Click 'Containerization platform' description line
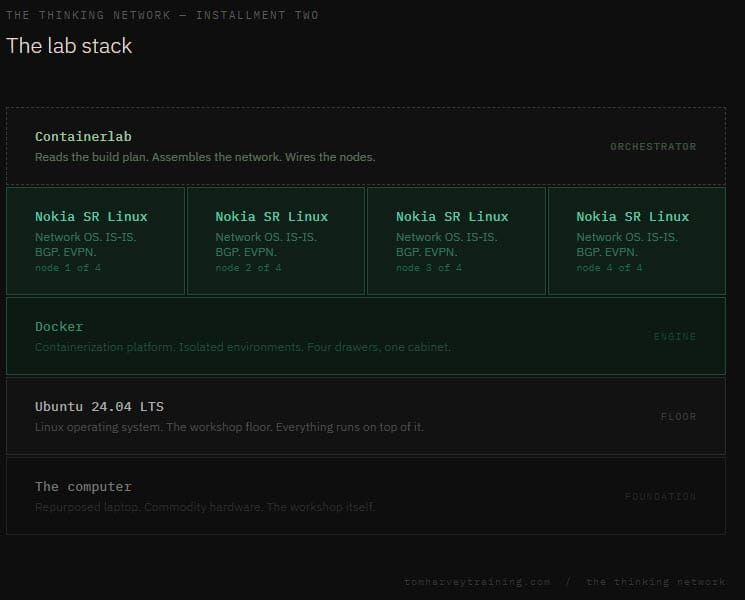The width and height of the screenshot is (745, 600). tap(243, 347)
